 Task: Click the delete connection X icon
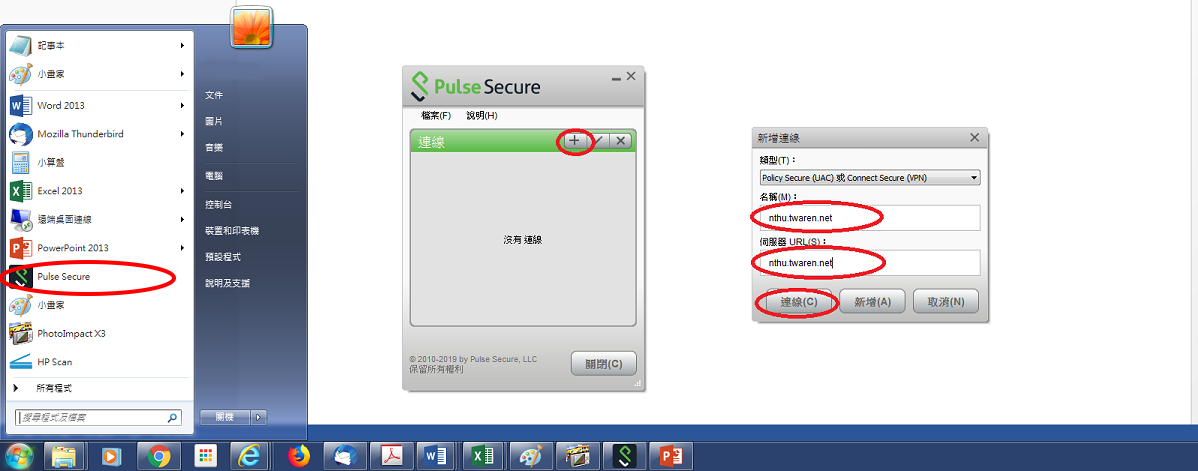coord(621,141)
